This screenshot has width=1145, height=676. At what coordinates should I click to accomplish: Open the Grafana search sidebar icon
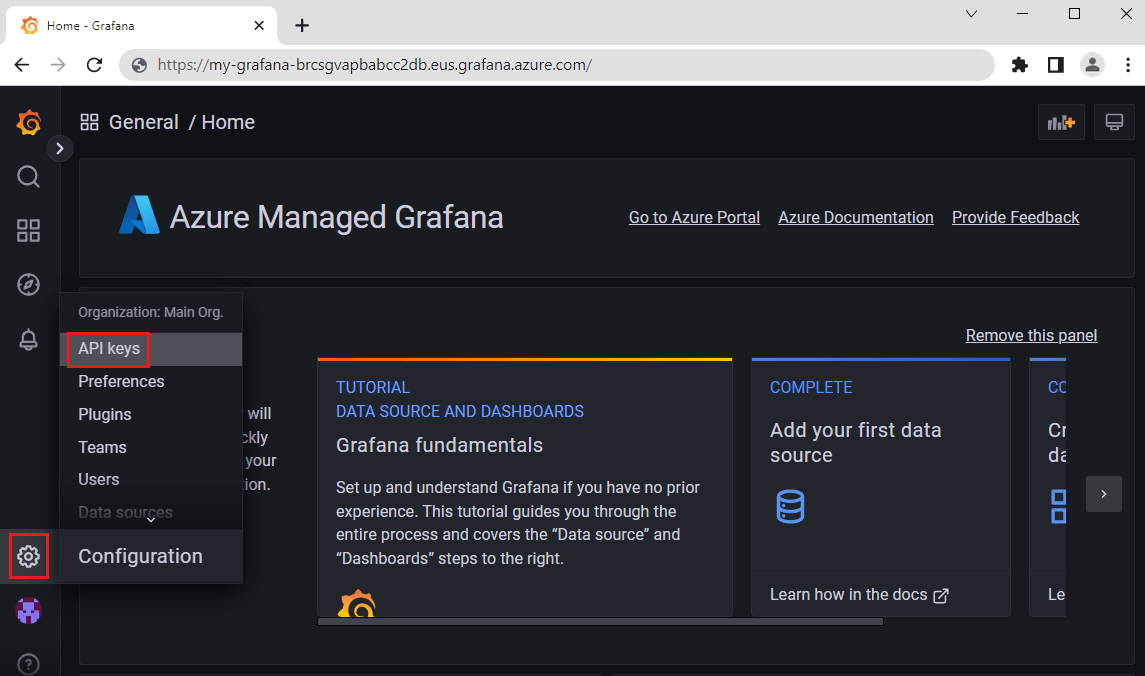[x=28, y=176]
